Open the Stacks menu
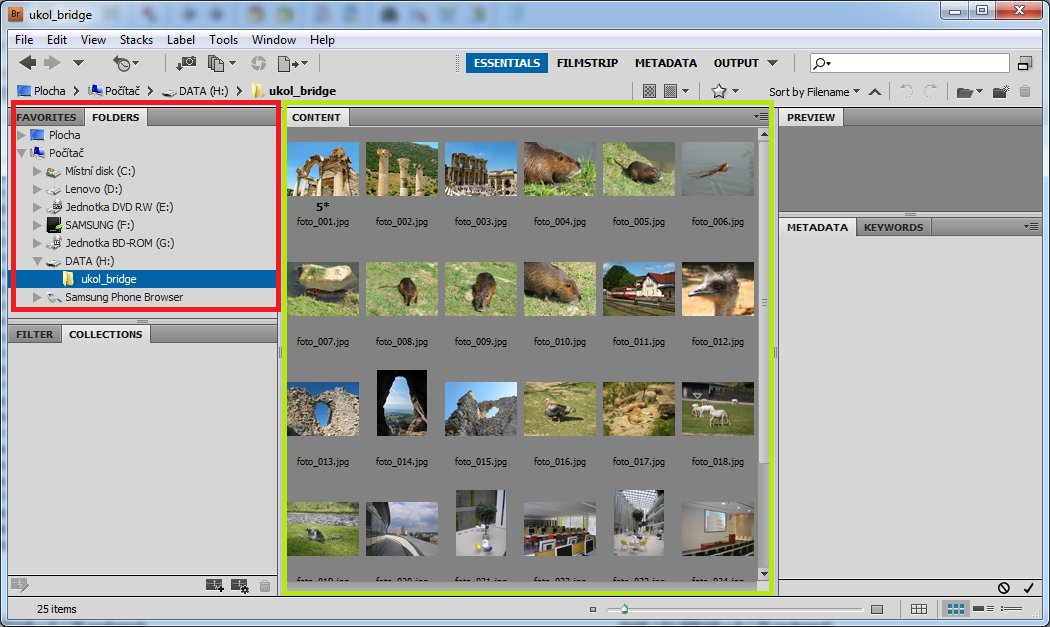 [136, 40]
